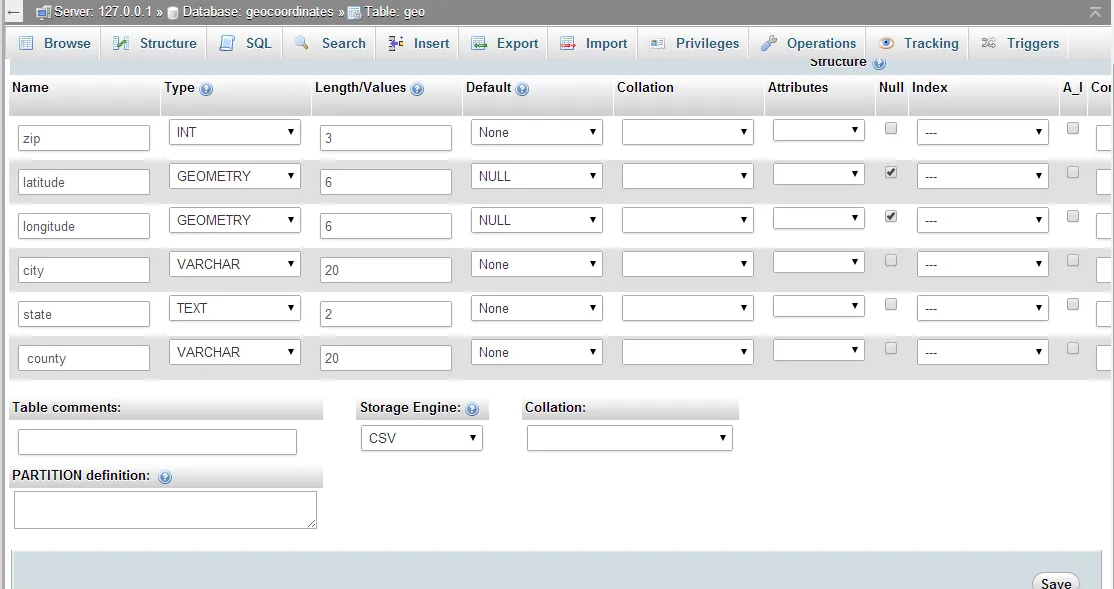
Task: Click the county name field
Action: 84,358
